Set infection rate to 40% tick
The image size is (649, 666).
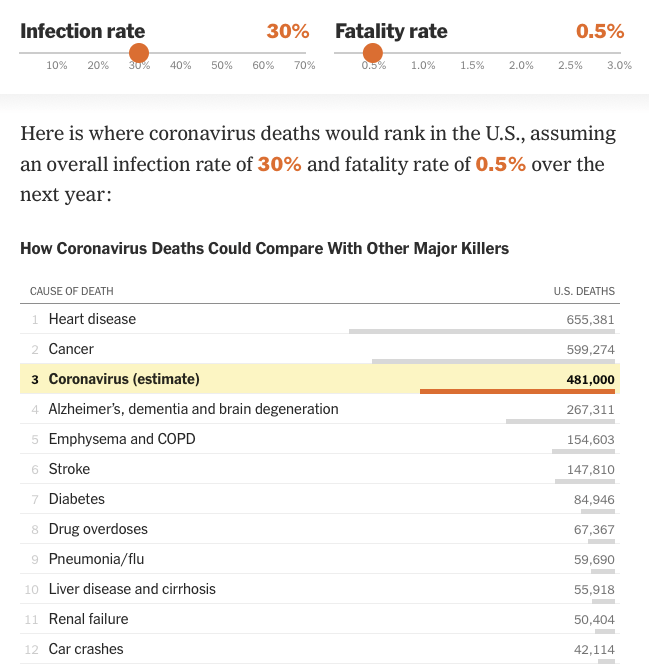coord(181,53)
